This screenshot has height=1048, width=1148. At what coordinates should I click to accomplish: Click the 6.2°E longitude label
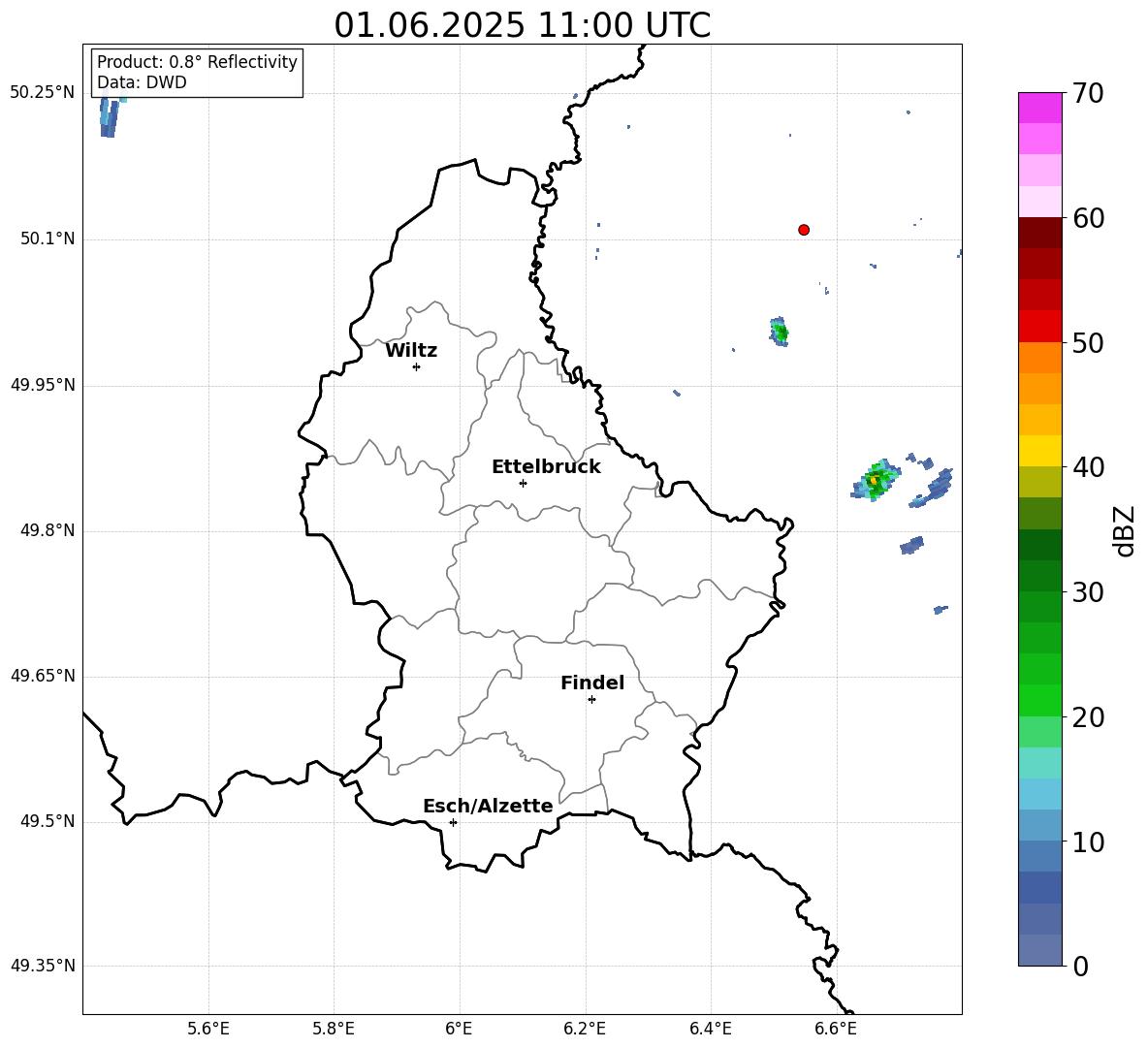click(585, 1029)
